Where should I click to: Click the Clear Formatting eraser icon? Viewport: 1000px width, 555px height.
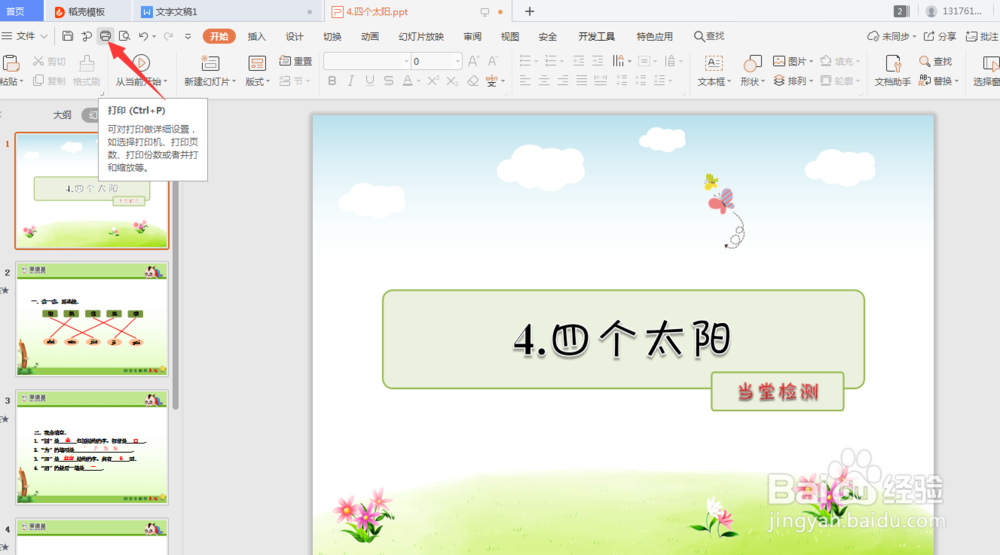(x=473, y=81)
